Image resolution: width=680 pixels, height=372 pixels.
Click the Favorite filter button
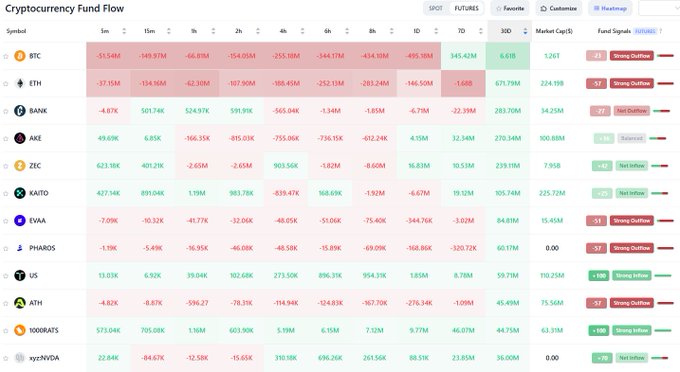point(510,8)
